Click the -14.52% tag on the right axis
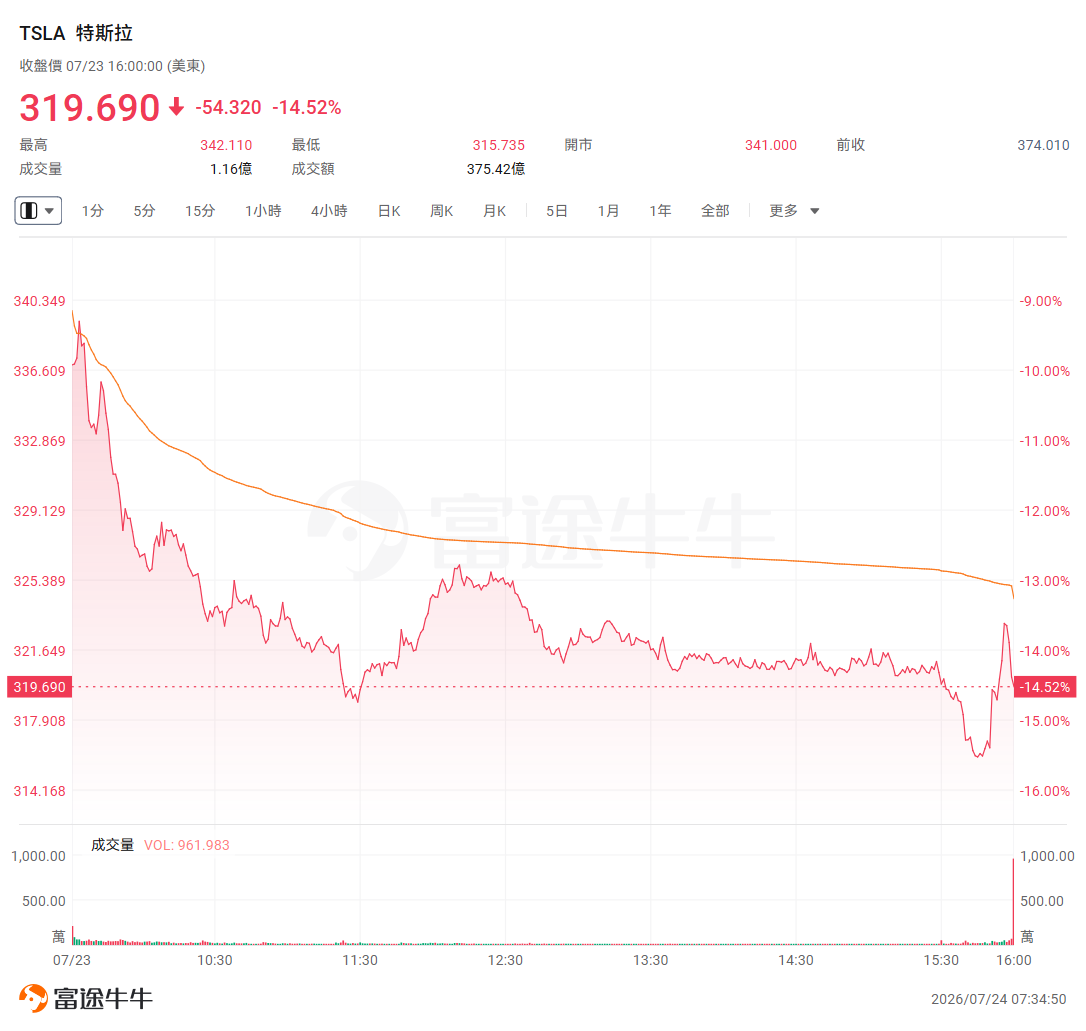 click(x=1045, y=687)
